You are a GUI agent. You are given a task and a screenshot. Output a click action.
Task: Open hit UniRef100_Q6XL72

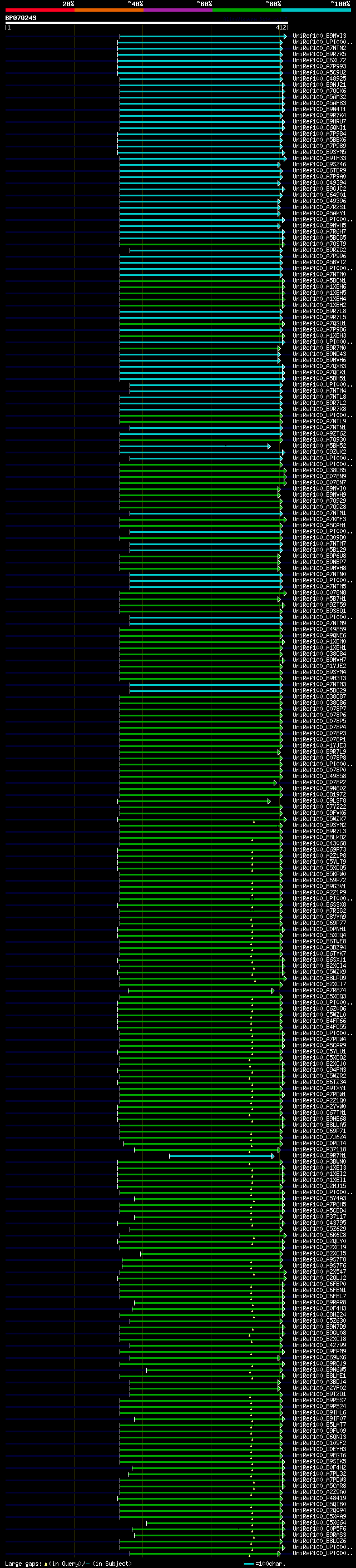(319, 60)
